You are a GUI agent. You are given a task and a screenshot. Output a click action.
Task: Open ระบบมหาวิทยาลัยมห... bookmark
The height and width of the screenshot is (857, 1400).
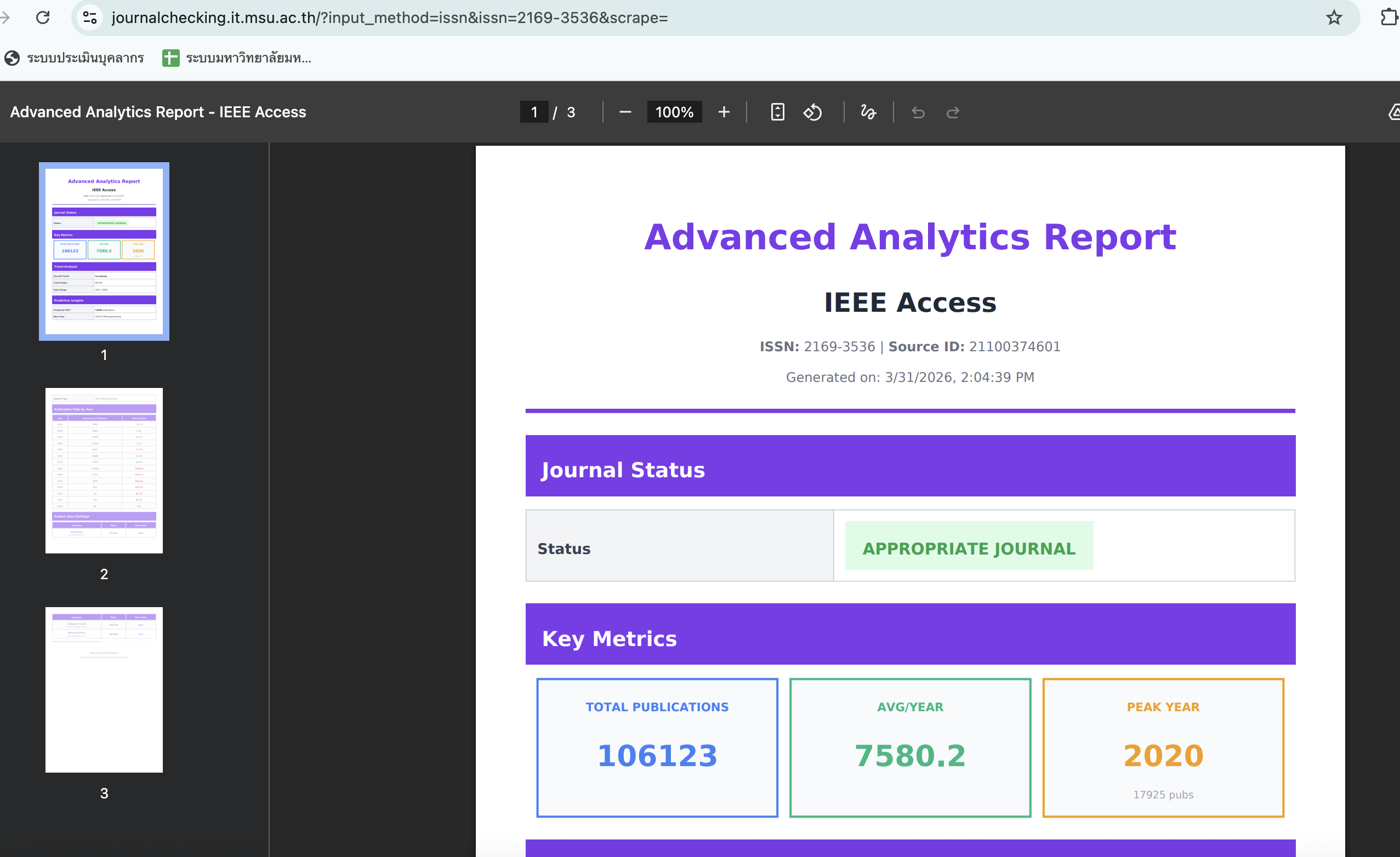point(237,58)
